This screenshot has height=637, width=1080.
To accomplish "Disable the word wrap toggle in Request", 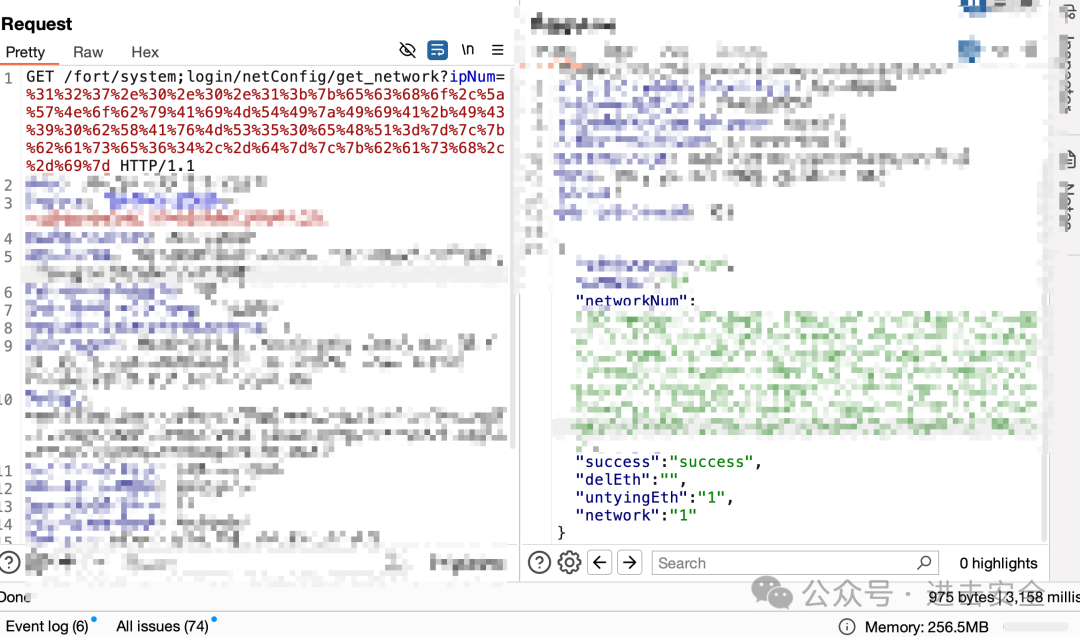I will click(437, 50).
